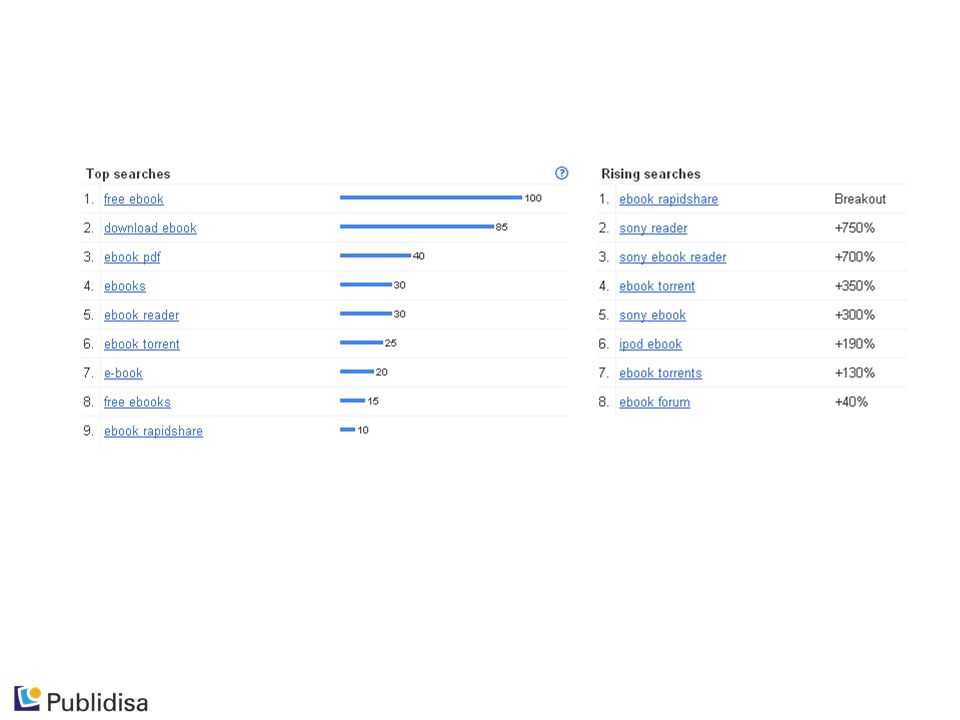Image resolution: width=960 pixels, height=720 pixels.
Task: Select the "sony ebook reader" link
Action: (x=673, y=257)
